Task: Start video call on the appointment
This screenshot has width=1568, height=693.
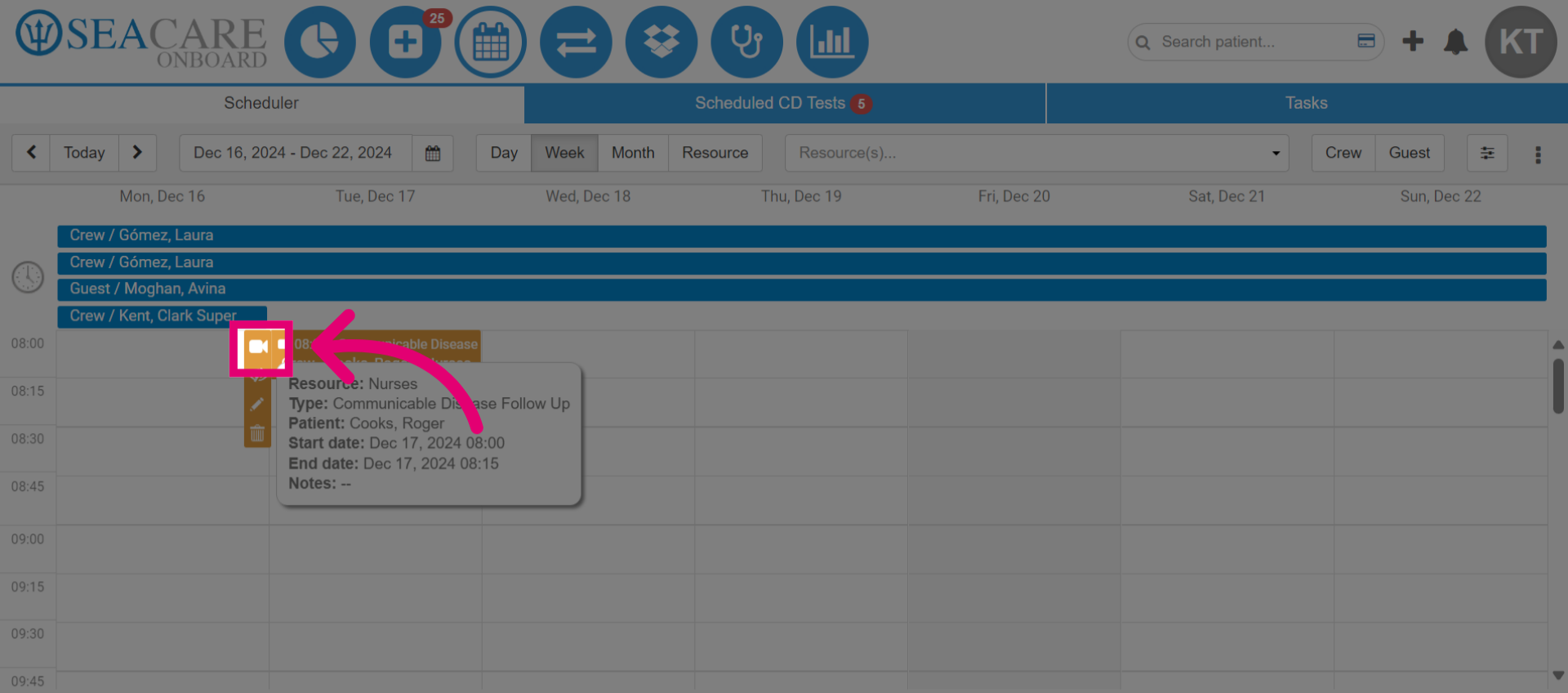Action: (x=258, y=346)
